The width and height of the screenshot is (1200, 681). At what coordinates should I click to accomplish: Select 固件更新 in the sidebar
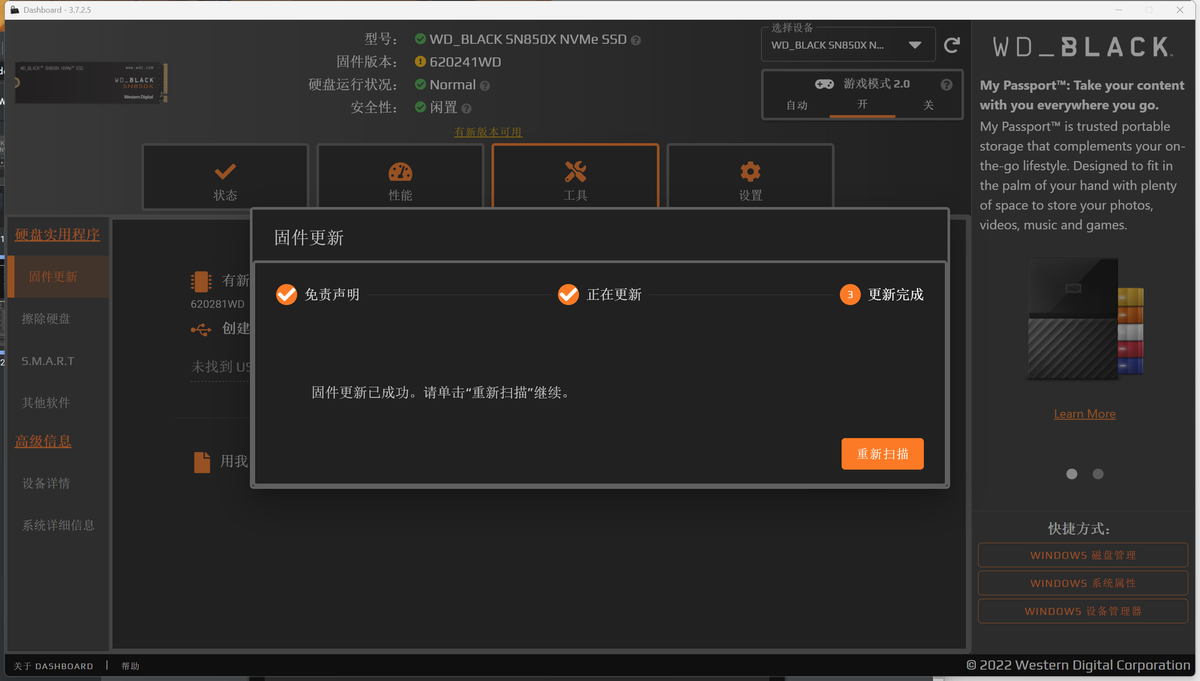pos(58,277)
